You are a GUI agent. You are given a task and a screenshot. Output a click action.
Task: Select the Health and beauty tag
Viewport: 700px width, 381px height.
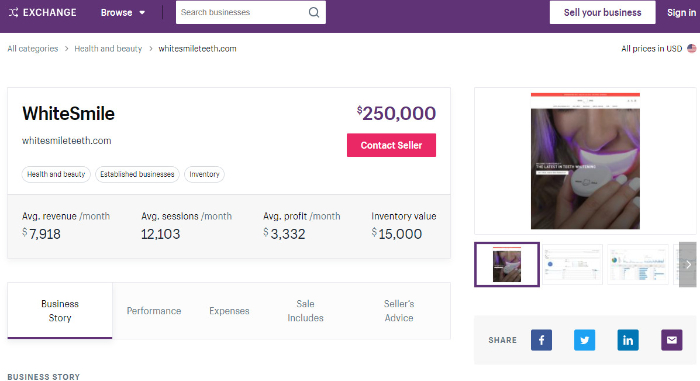56,174
